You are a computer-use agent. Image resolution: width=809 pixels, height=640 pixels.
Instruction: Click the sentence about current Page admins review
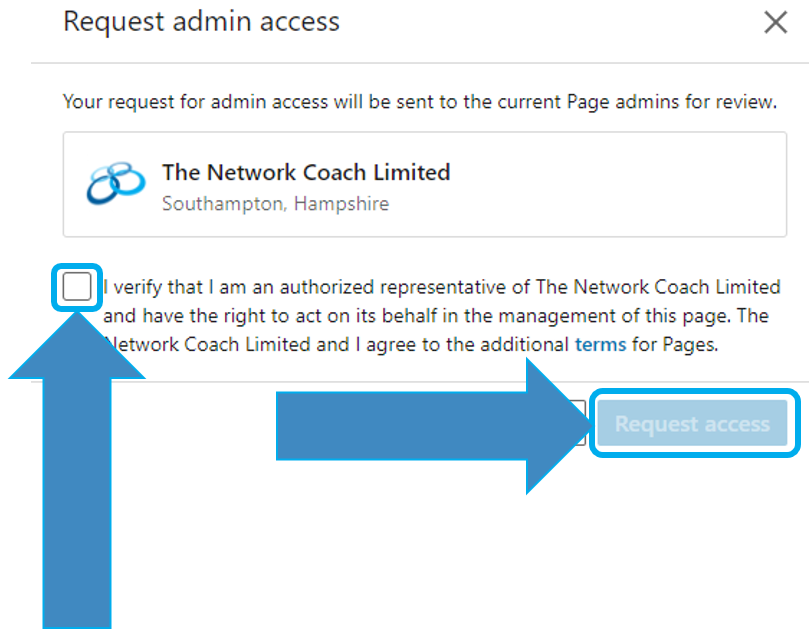pos(419,102)
